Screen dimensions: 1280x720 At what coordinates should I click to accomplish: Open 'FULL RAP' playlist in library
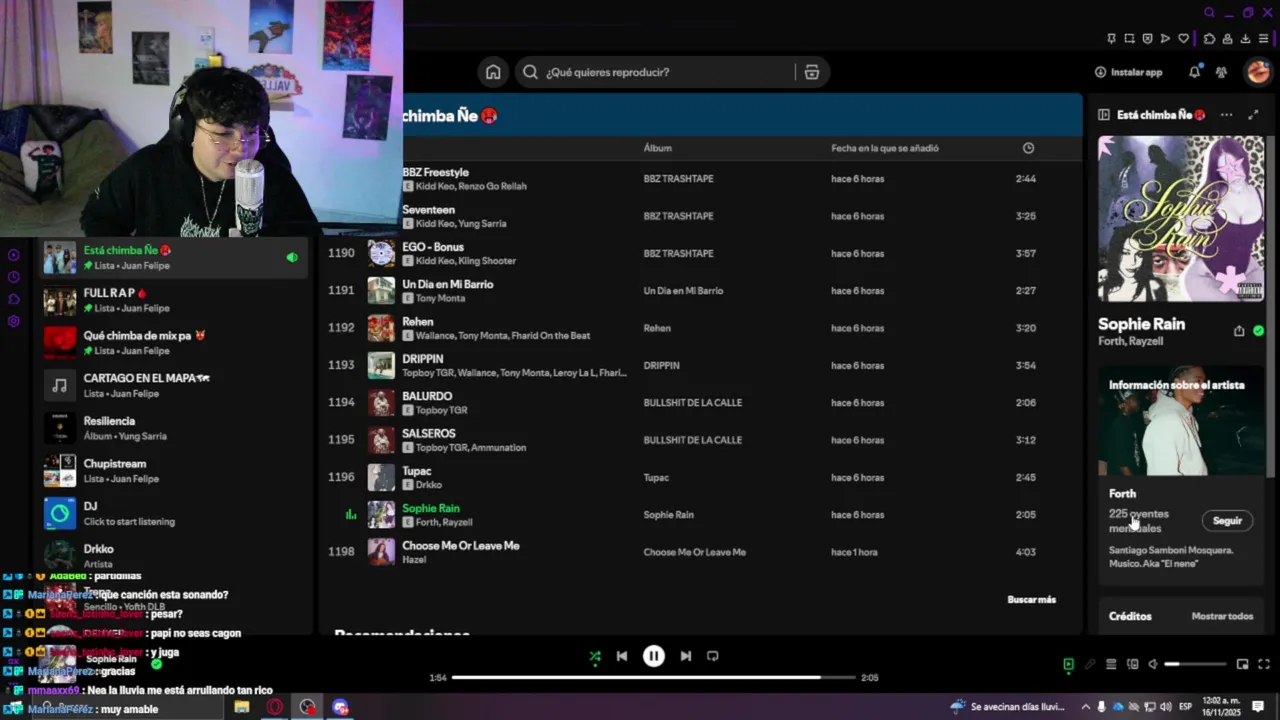click(x=175, y=300)
